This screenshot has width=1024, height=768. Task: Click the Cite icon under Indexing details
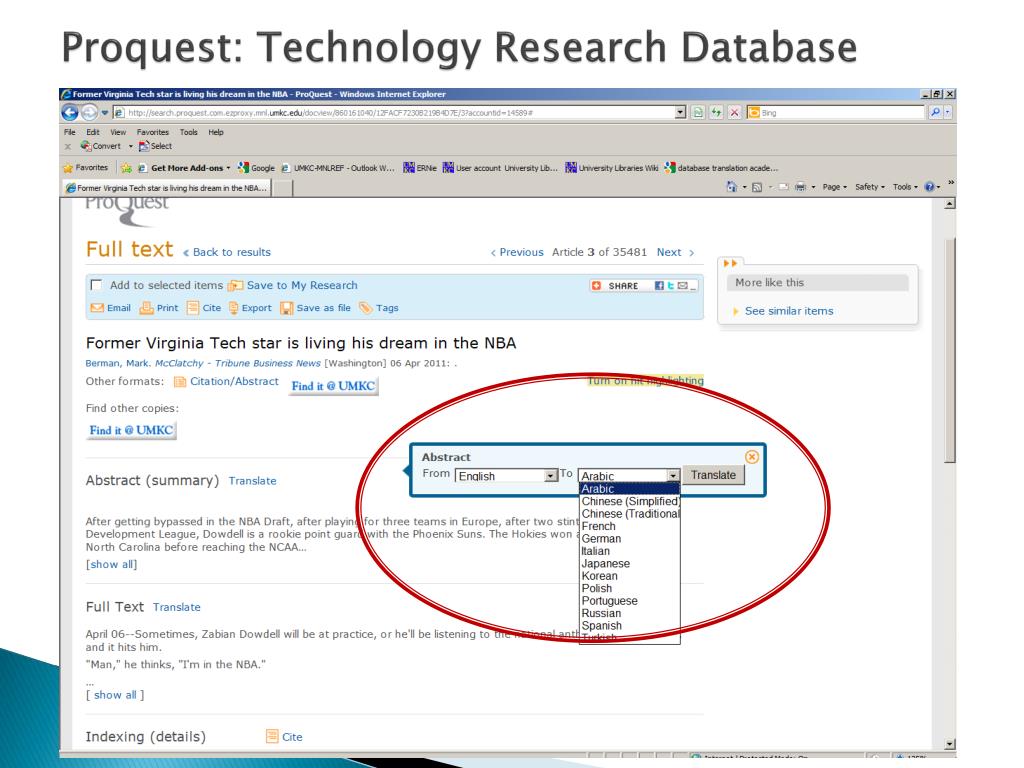(272, 737)
